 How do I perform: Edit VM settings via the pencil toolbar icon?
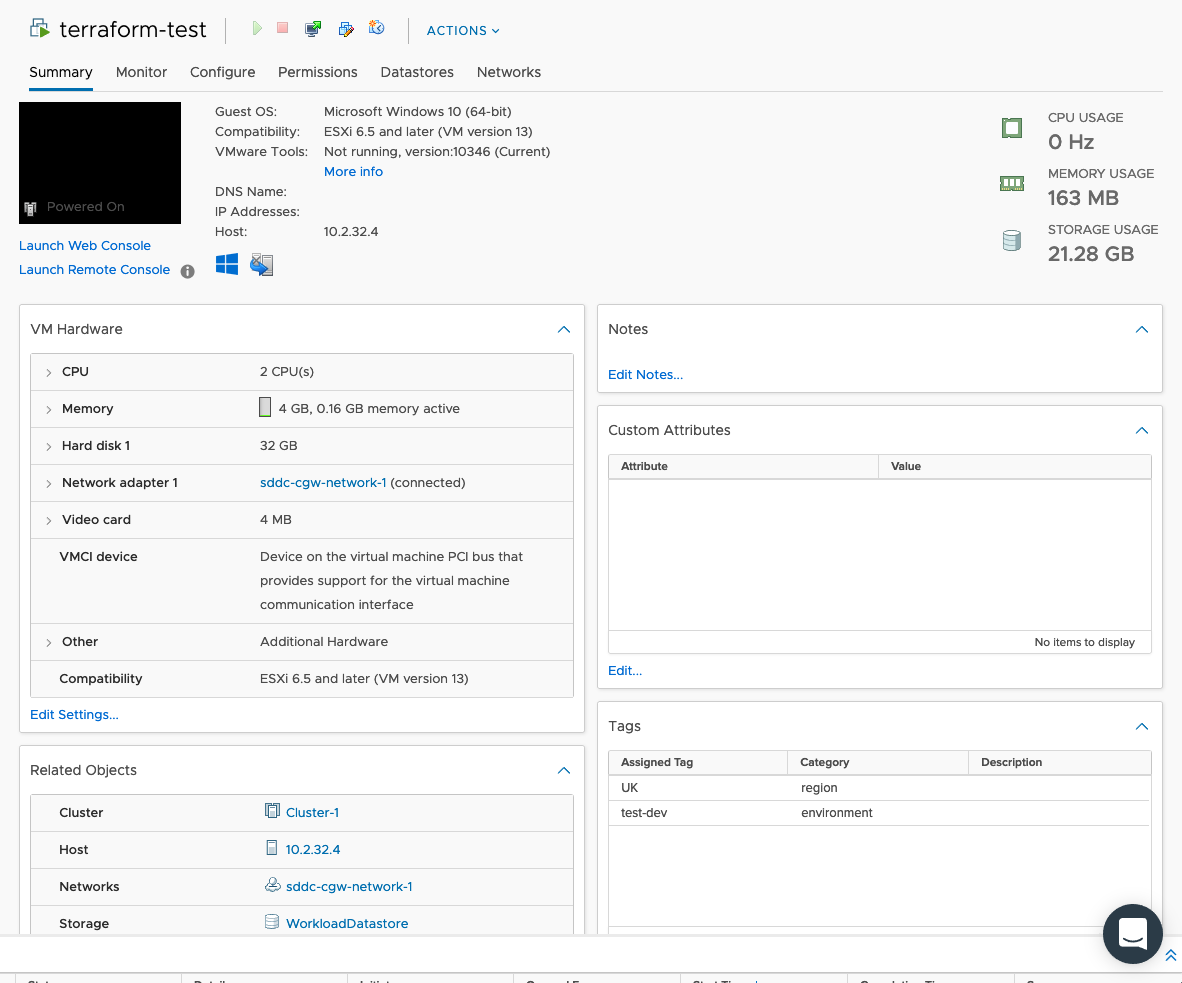345,29
